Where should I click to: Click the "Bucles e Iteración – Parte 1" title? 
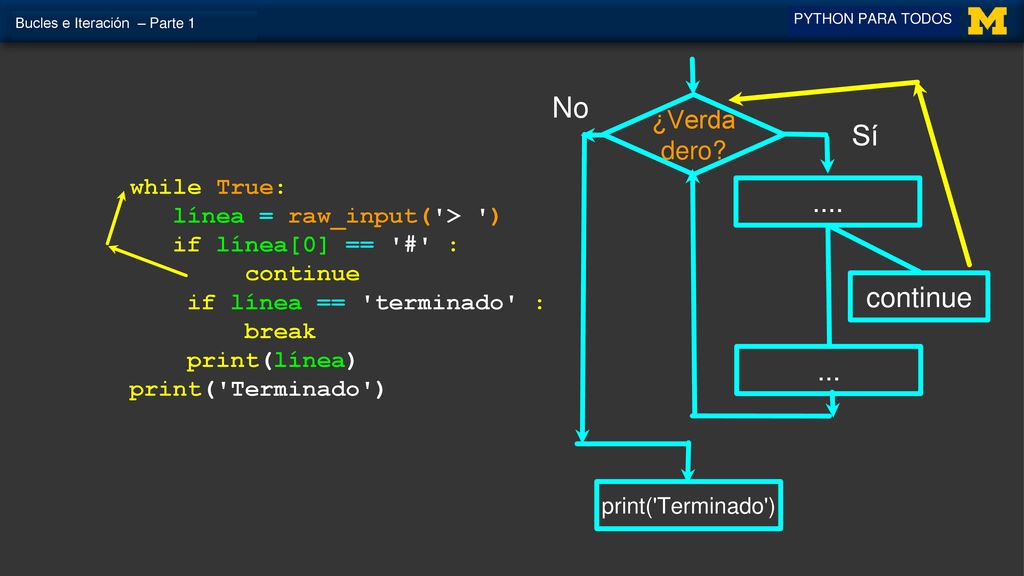pyautogui.click(x=104, y=23)
